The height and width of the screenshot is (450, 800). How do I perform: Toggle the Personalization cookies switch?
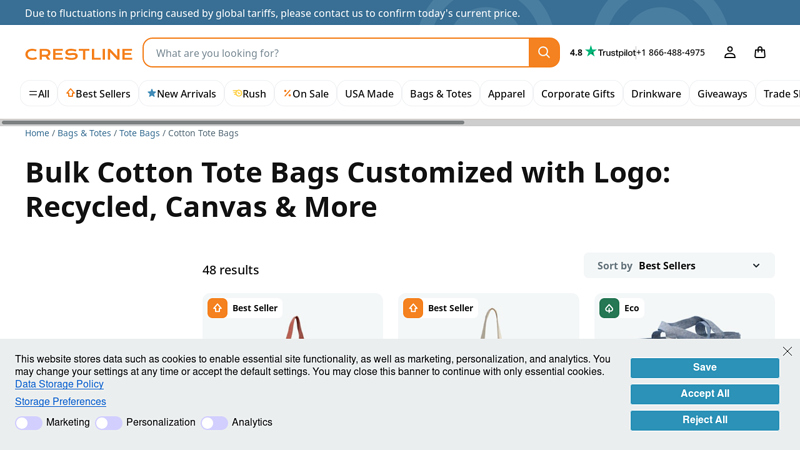pos(109,423)
